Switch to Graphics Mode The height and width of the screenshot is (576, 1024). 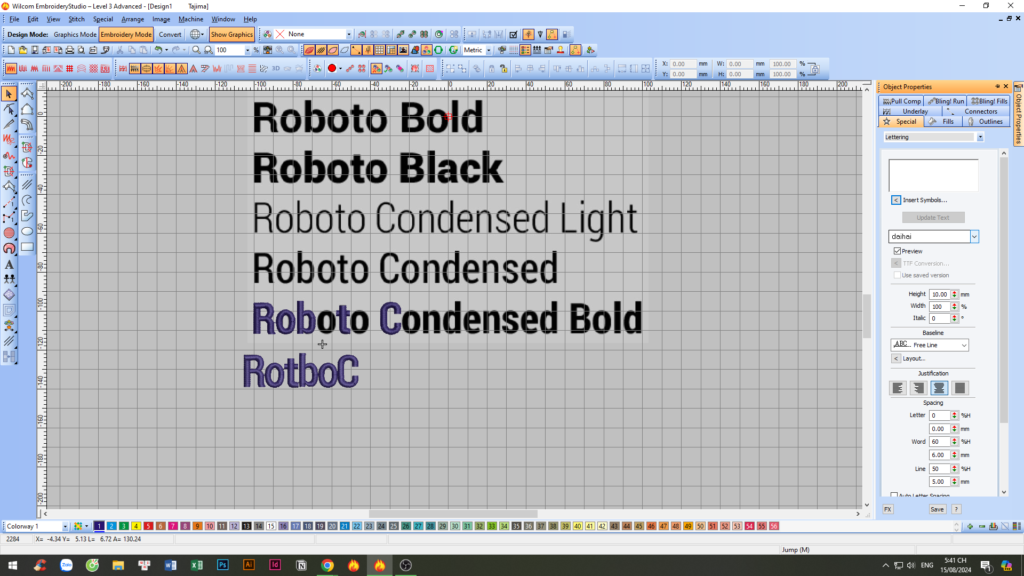click(x=74, y=34)
